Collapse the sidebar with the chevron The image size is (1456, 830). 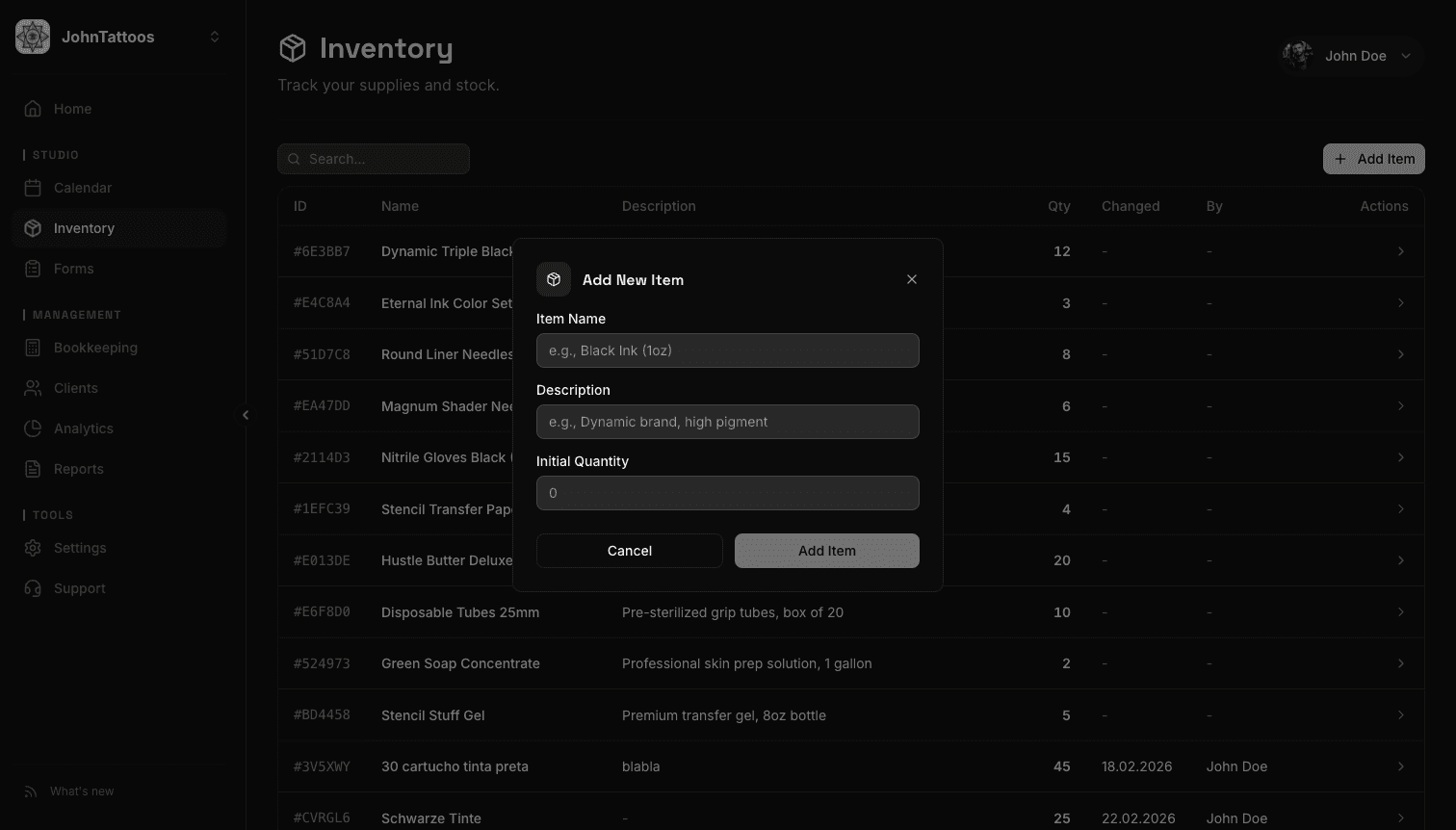(246, 414)
